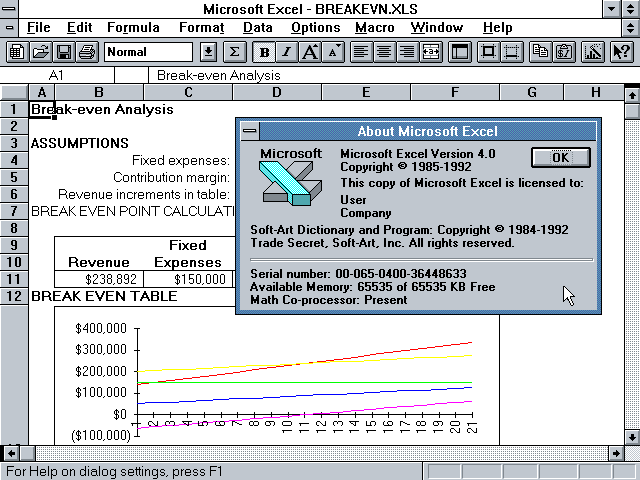
Task: Click the vertical scrollbar down arrow
Action: pos(632,437)
